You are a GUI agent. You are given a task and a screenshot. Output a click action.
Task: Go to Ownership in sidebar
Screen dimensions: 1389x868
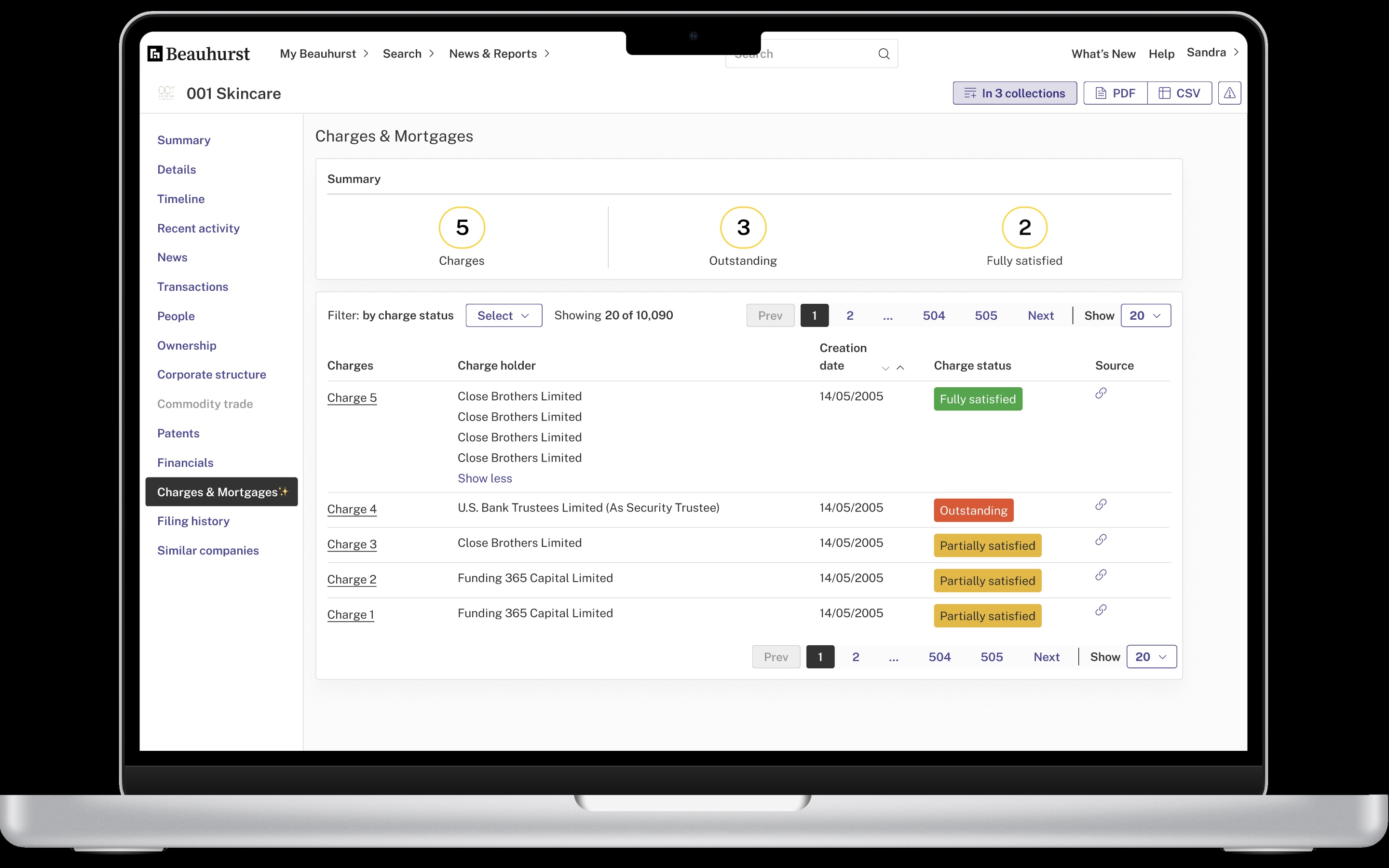tap(187, 345)
